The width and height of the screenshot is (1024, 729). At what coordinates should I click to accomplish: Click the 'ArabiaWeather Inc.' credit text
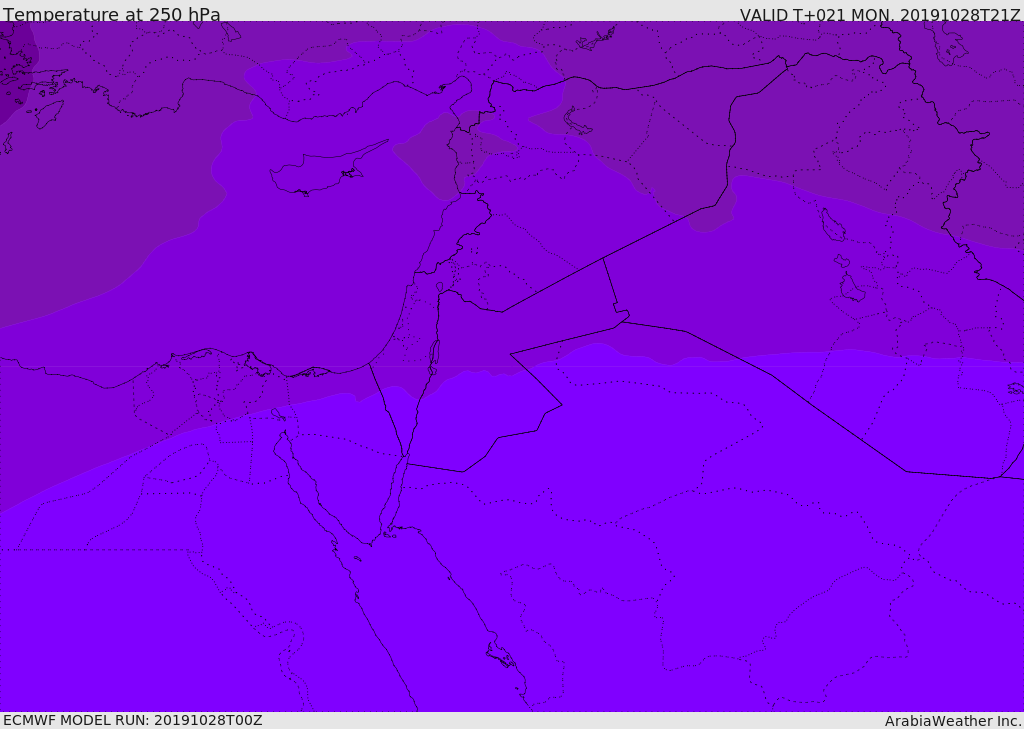[953, 721]
